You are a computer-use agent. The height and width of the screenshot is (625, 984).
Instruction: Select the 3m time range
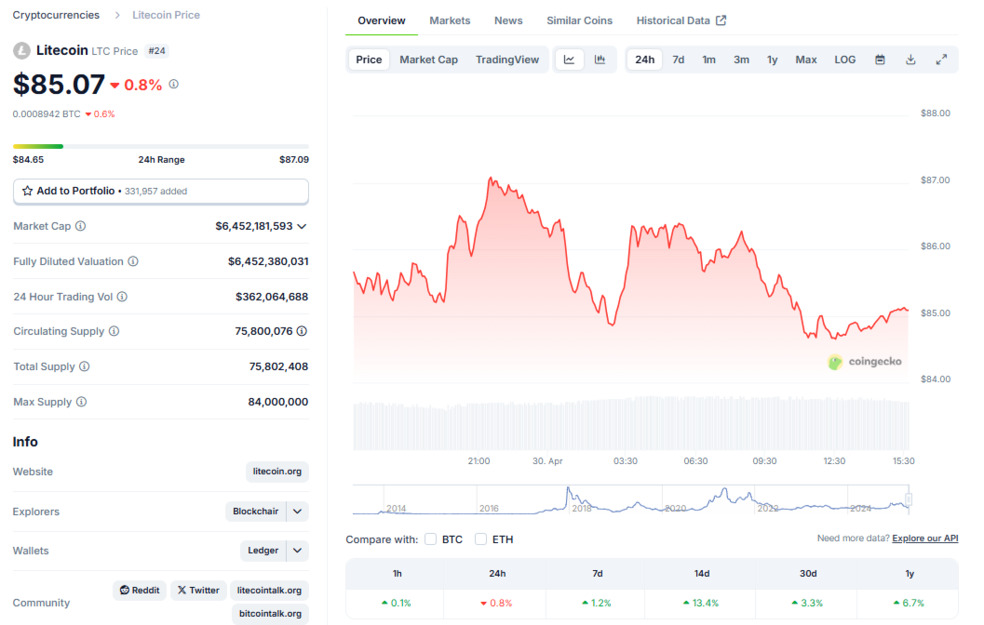pyautogui.click(x=741, y=60)
